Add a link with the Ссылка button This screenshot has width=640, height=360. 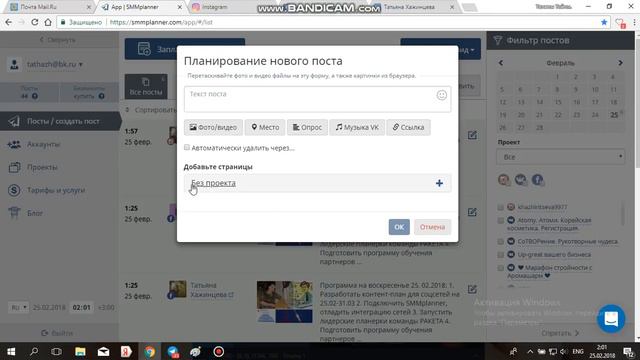click(x=409, y=127)
